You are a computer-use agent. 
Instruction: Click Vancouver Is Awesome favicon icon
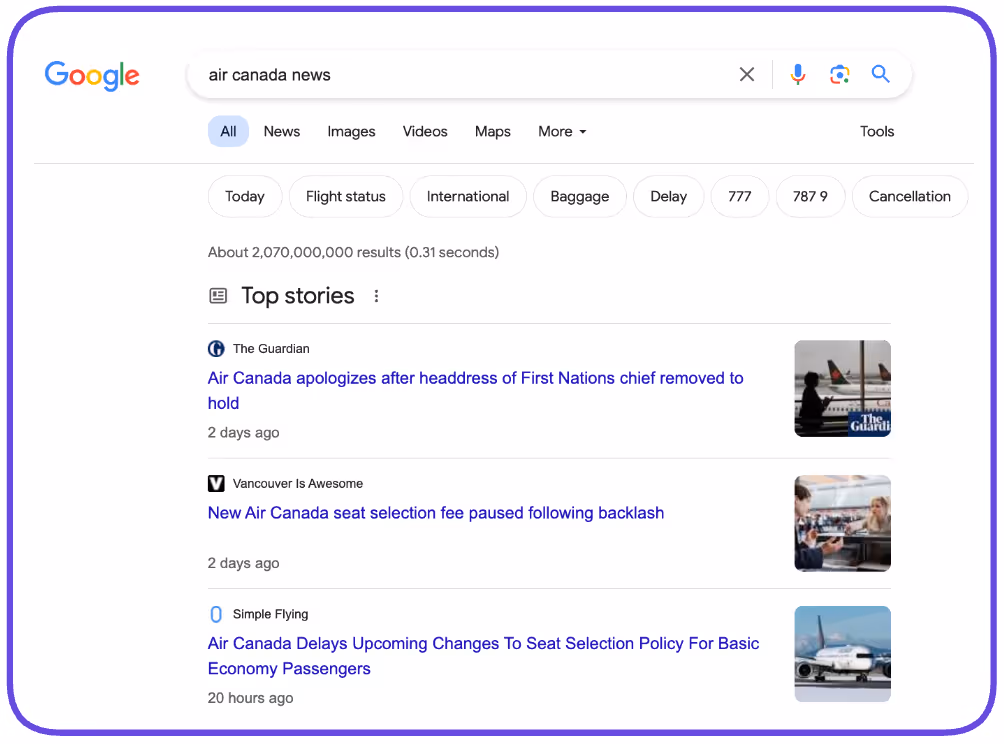[216, 483]
